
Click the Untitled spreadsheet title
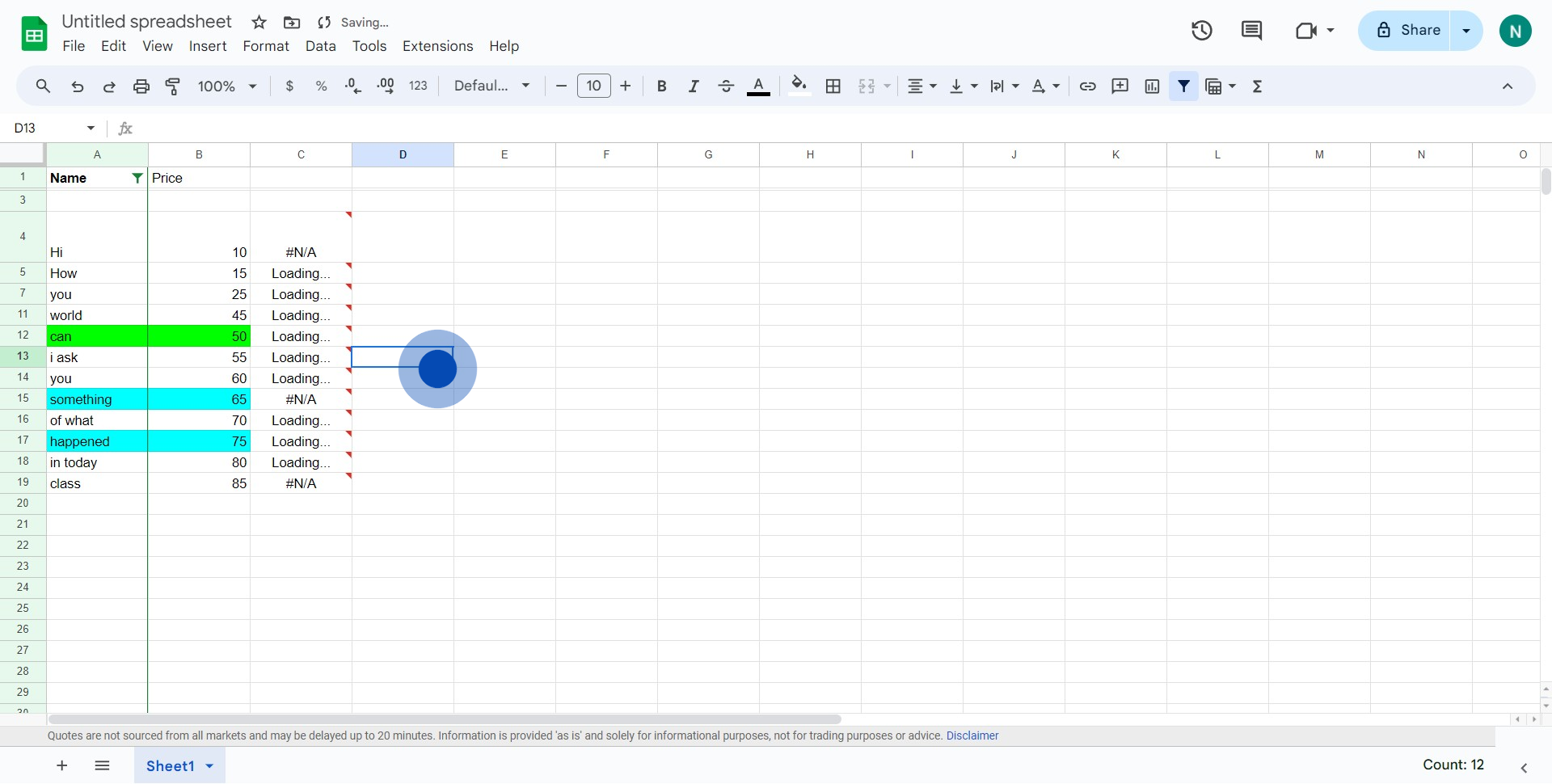point(147,22)
